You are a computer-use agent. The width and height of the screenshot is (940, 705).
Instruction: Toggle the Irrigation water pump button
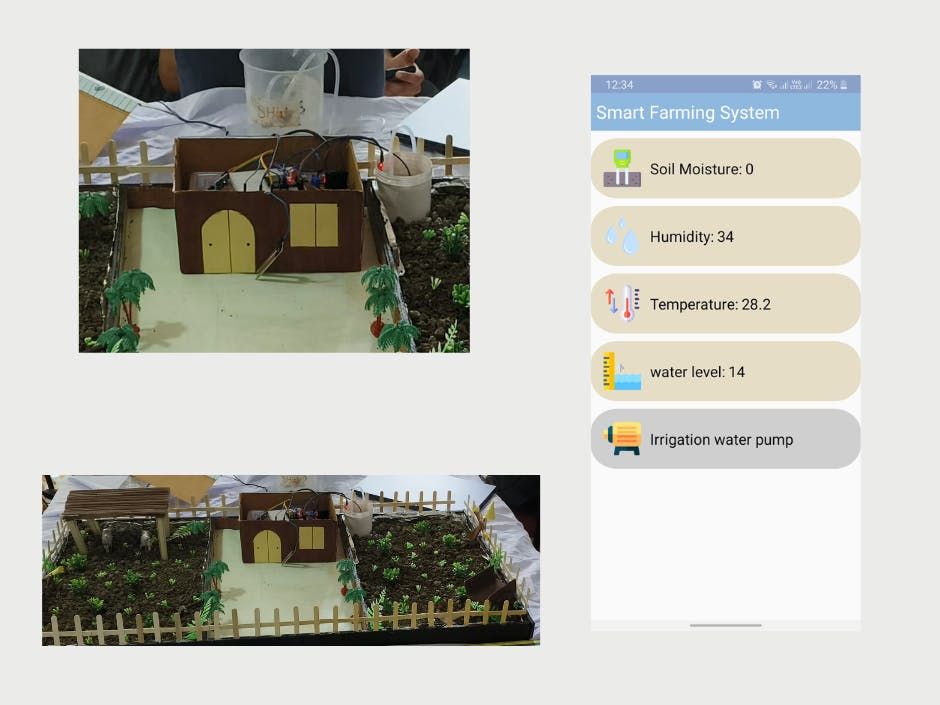coord(725,439)
